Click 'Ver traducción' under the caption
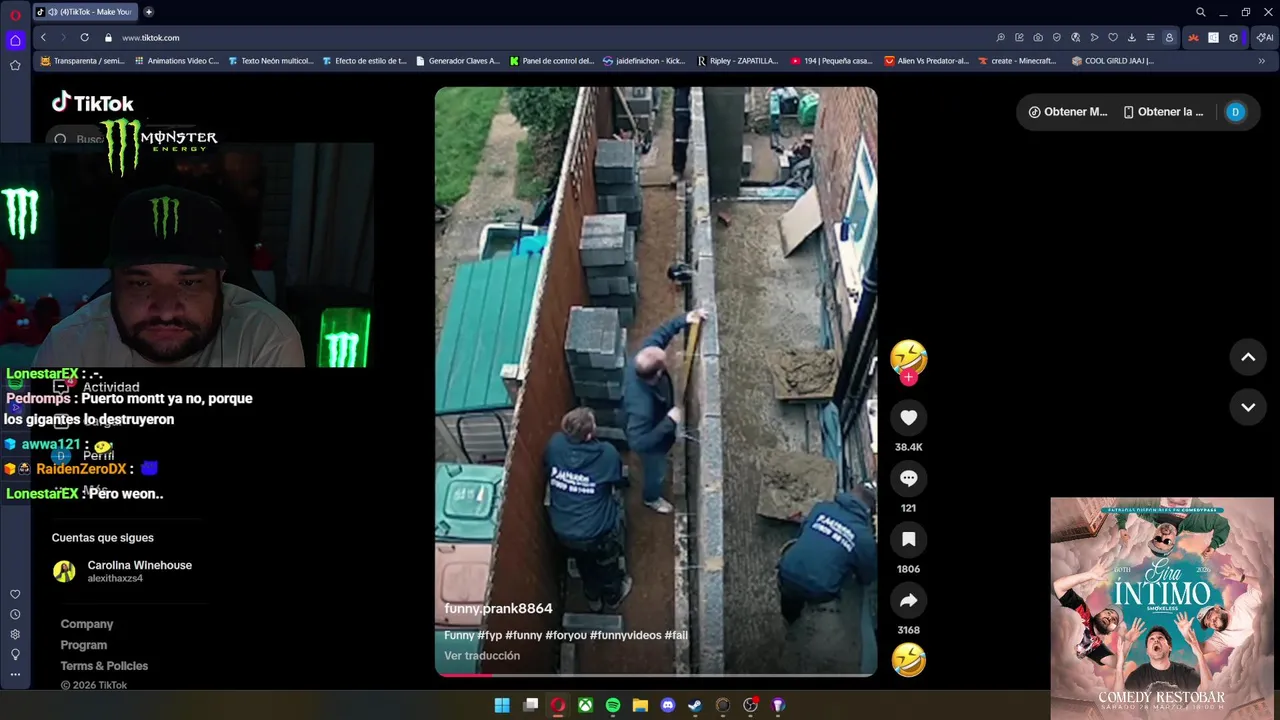The image size is (1280, 720). coord(482,656)
